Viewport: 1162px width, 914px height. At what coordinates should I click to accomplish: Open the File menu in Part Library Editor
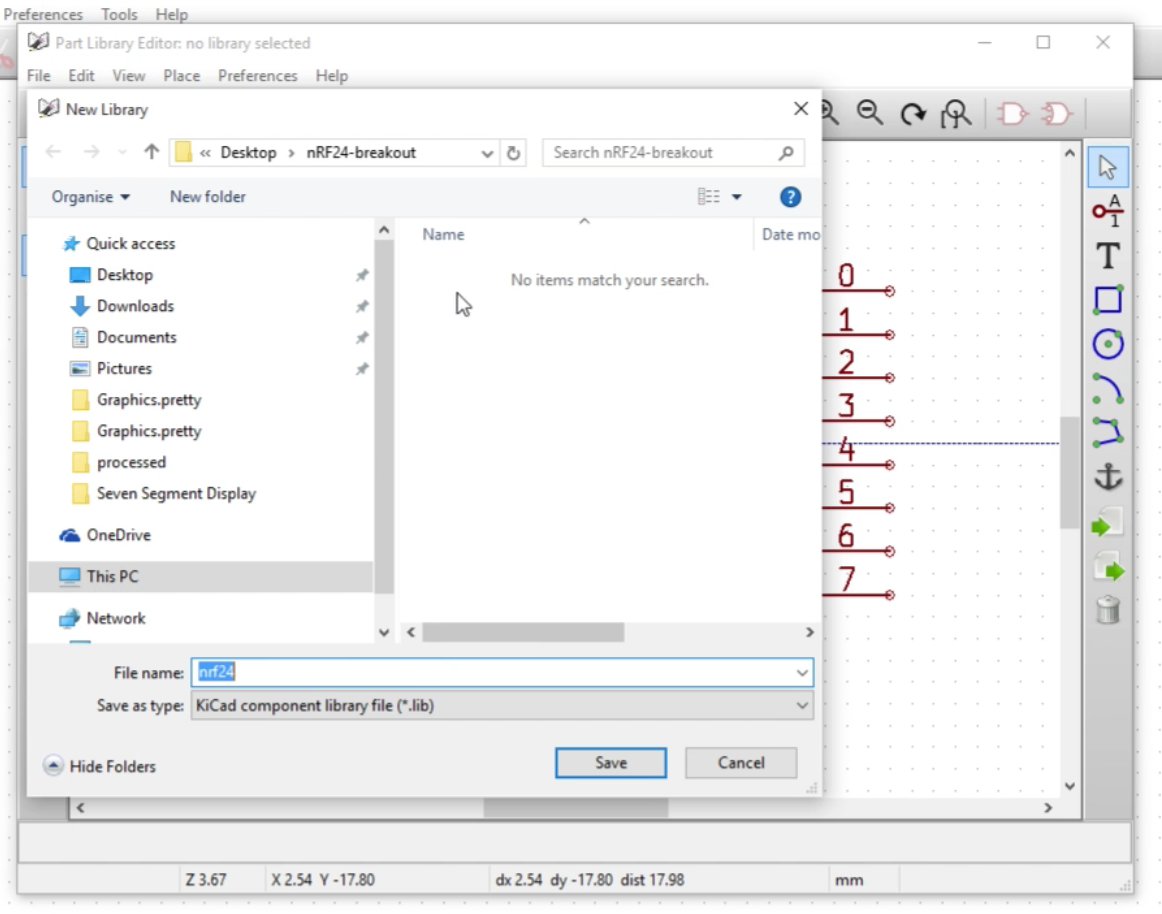point(39,76)
